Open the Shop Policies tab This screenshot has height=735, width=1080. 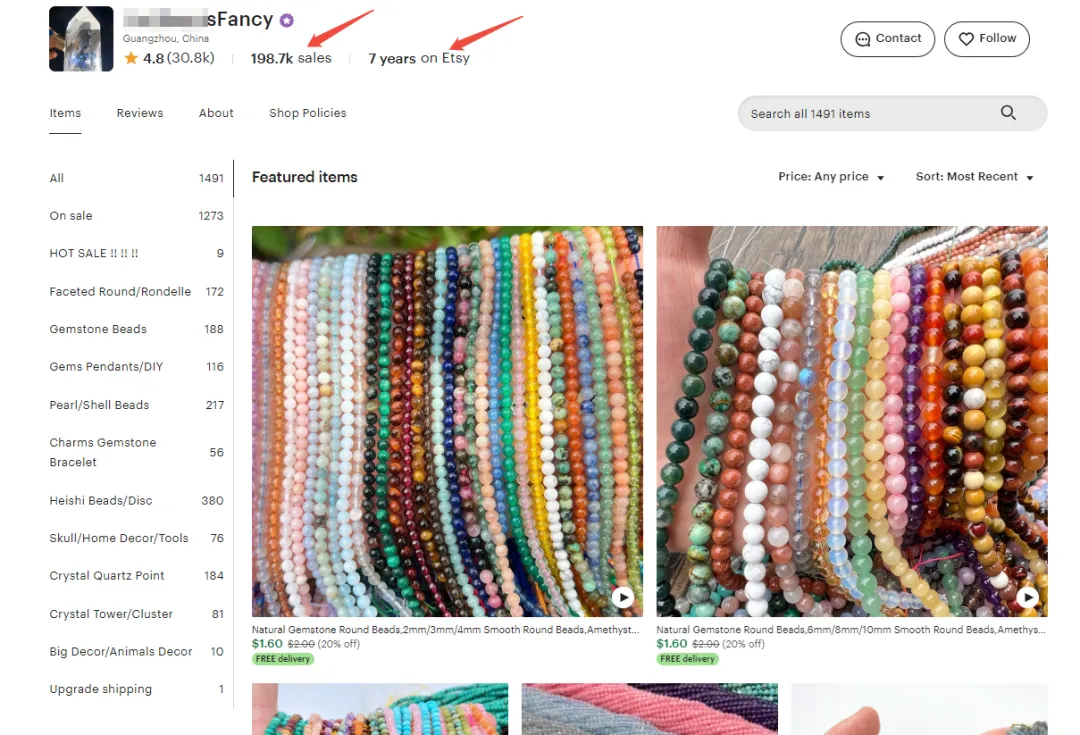(308, 113)
